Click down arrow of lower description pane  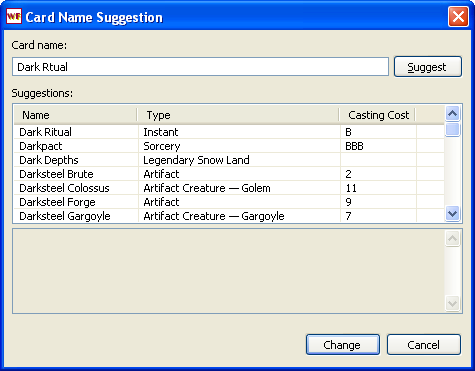(452, 303)
